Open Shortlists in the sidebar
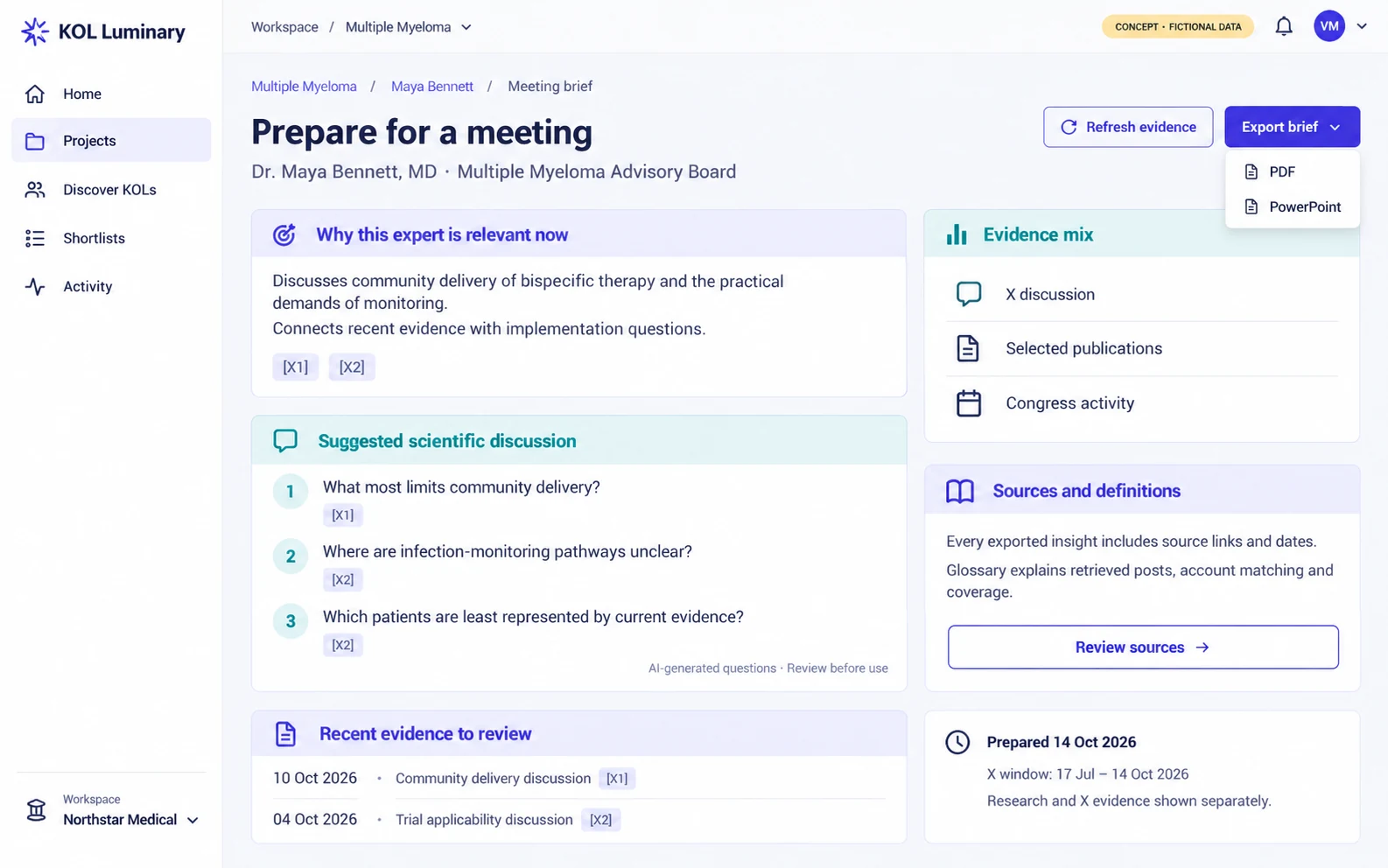The width and height of the screenshot is (1388, 868). point(111,238)
